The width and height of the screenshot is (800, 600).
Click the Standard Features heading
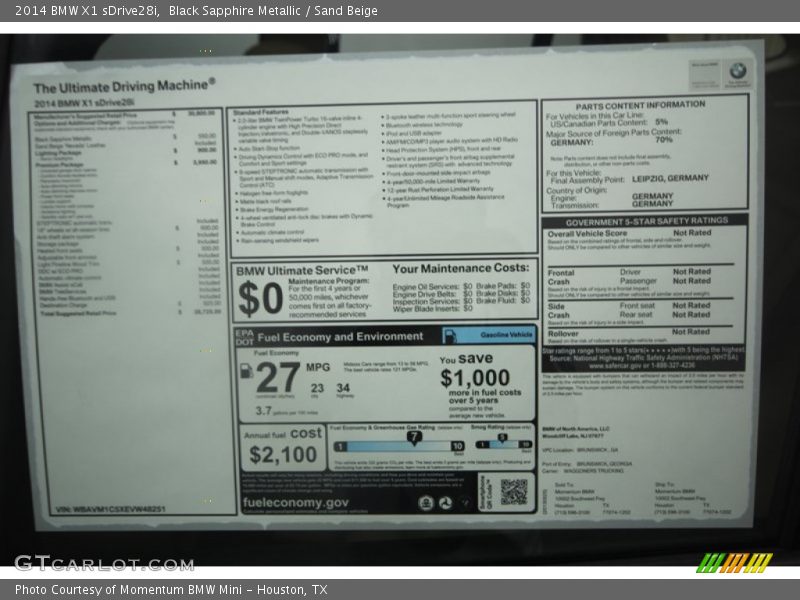coord(260,112)
